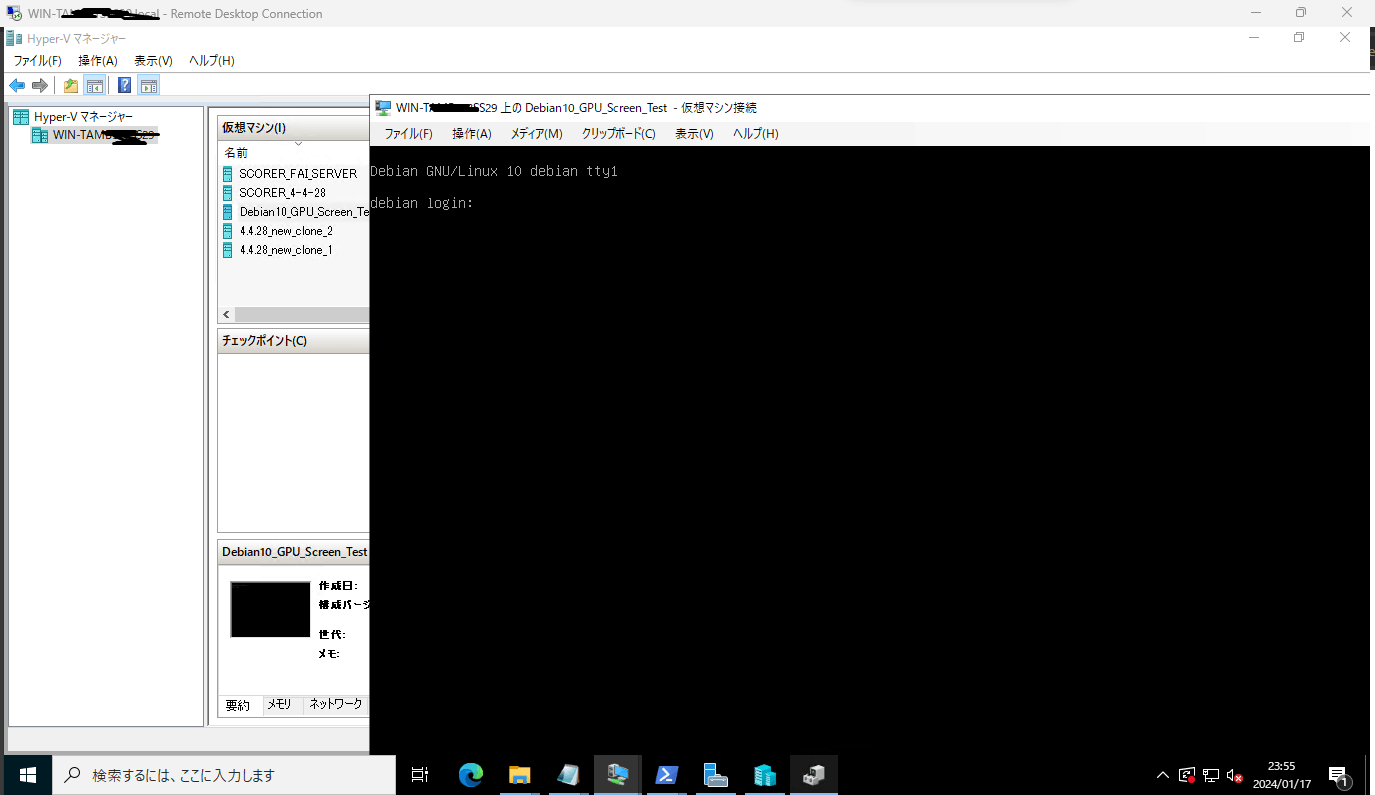Image resolution: width=1375 pixels, height=795 pixels.
Task: Launch Microsoft Edge from the taskbar
Action: click(471, 775)
